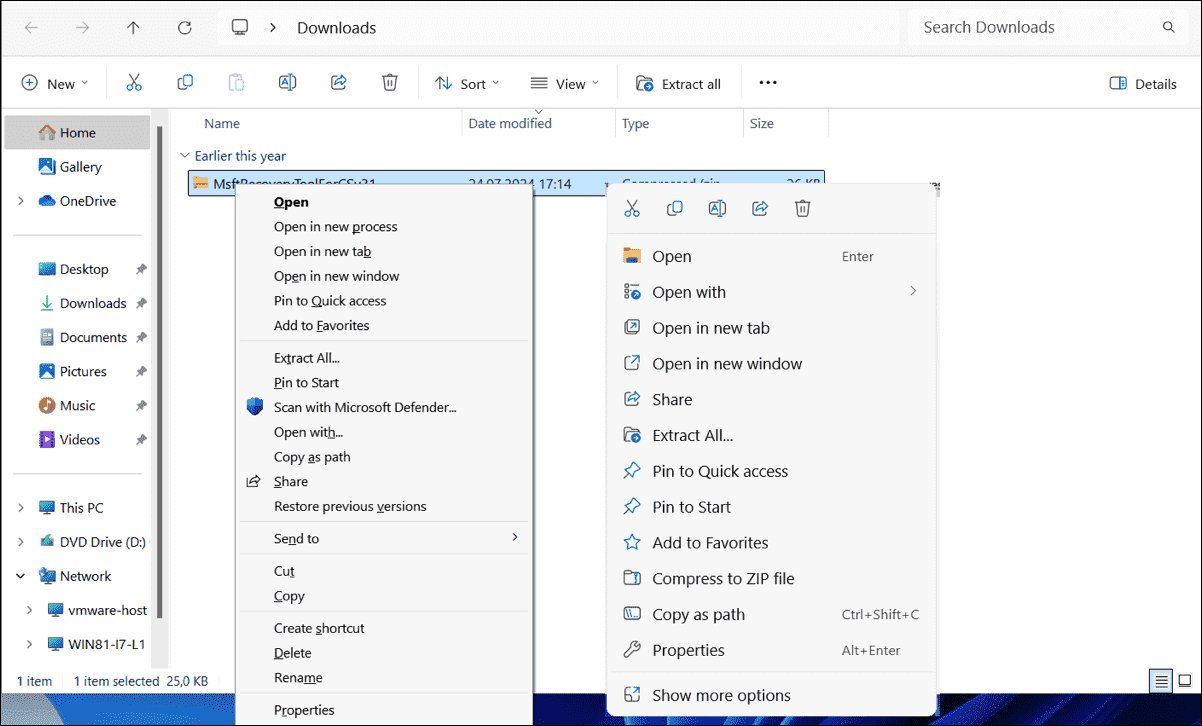Click the Rename icon in toolbar
Viewport: 1202px width, 726px height.
(x=287, y=83)
